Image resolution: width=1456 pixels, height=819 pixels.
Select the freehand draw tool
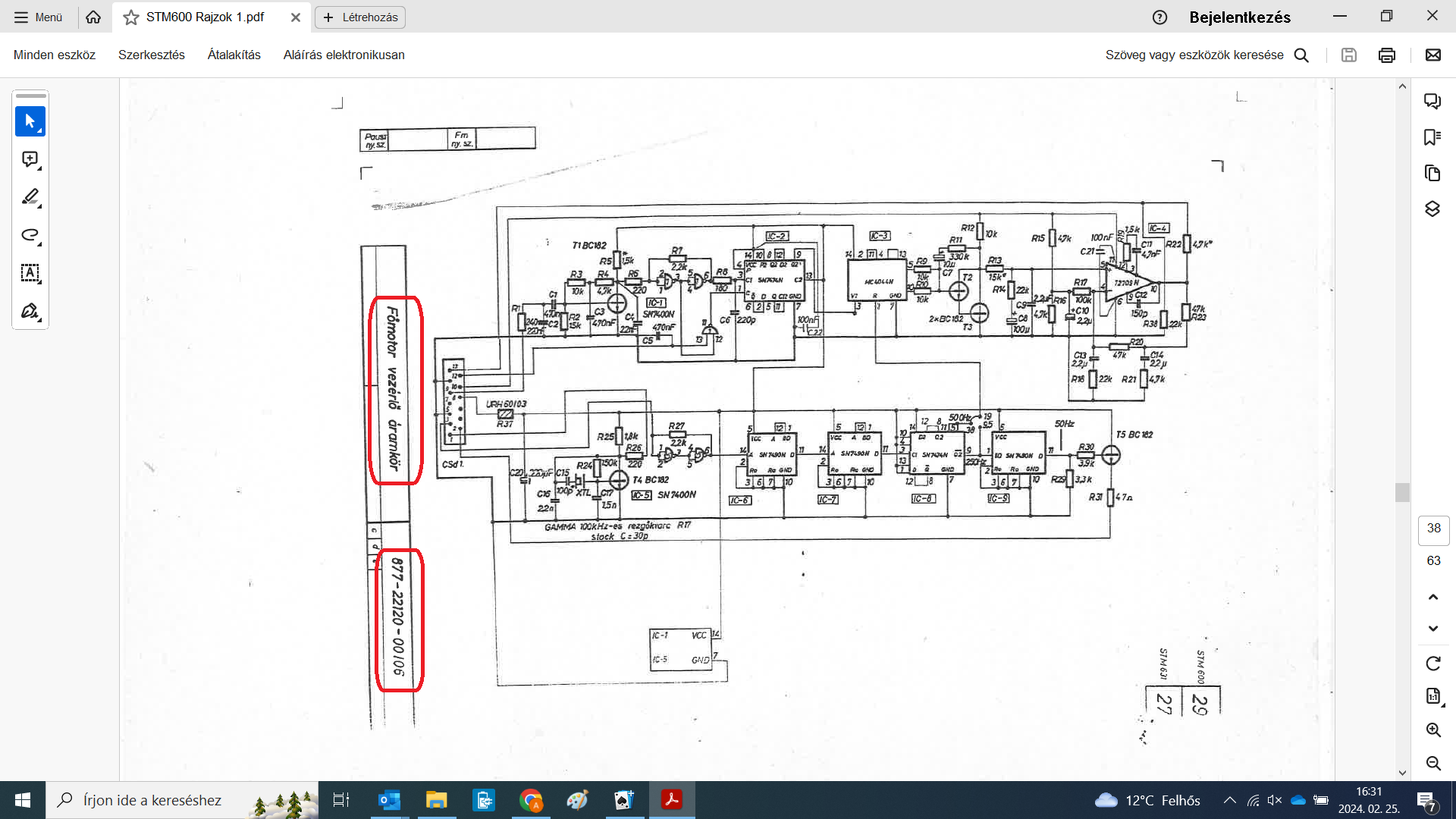click(30, 235)
